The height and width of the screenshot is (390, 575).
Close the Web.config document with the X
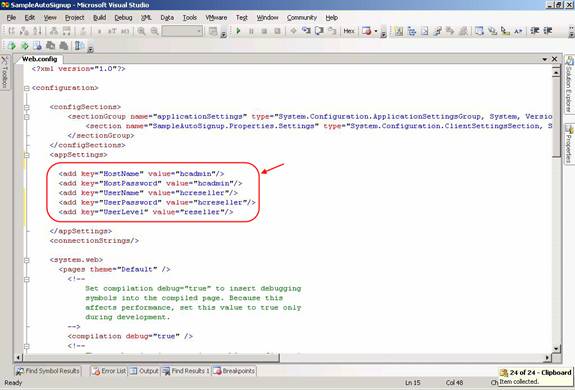pyautogui.click(x=554, y=59)
